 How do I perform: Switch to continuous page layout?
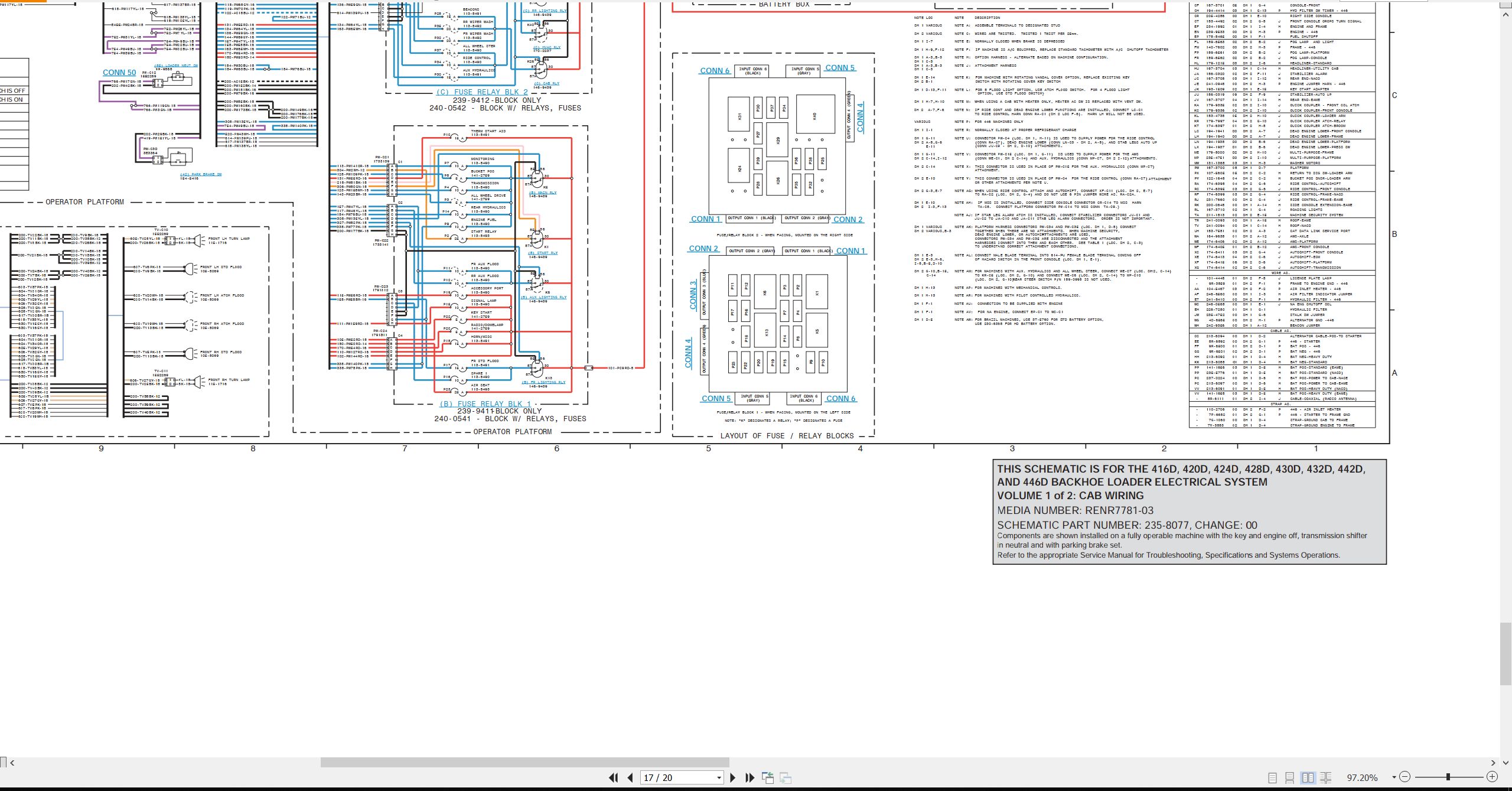pyautogui.click(x=1290, y=778)
